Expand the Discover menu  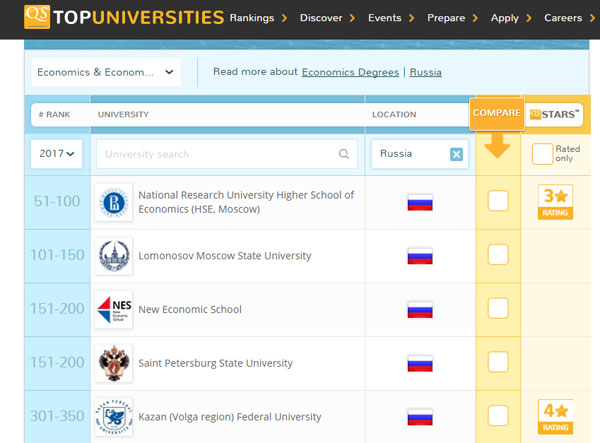[x=328, y=18]
